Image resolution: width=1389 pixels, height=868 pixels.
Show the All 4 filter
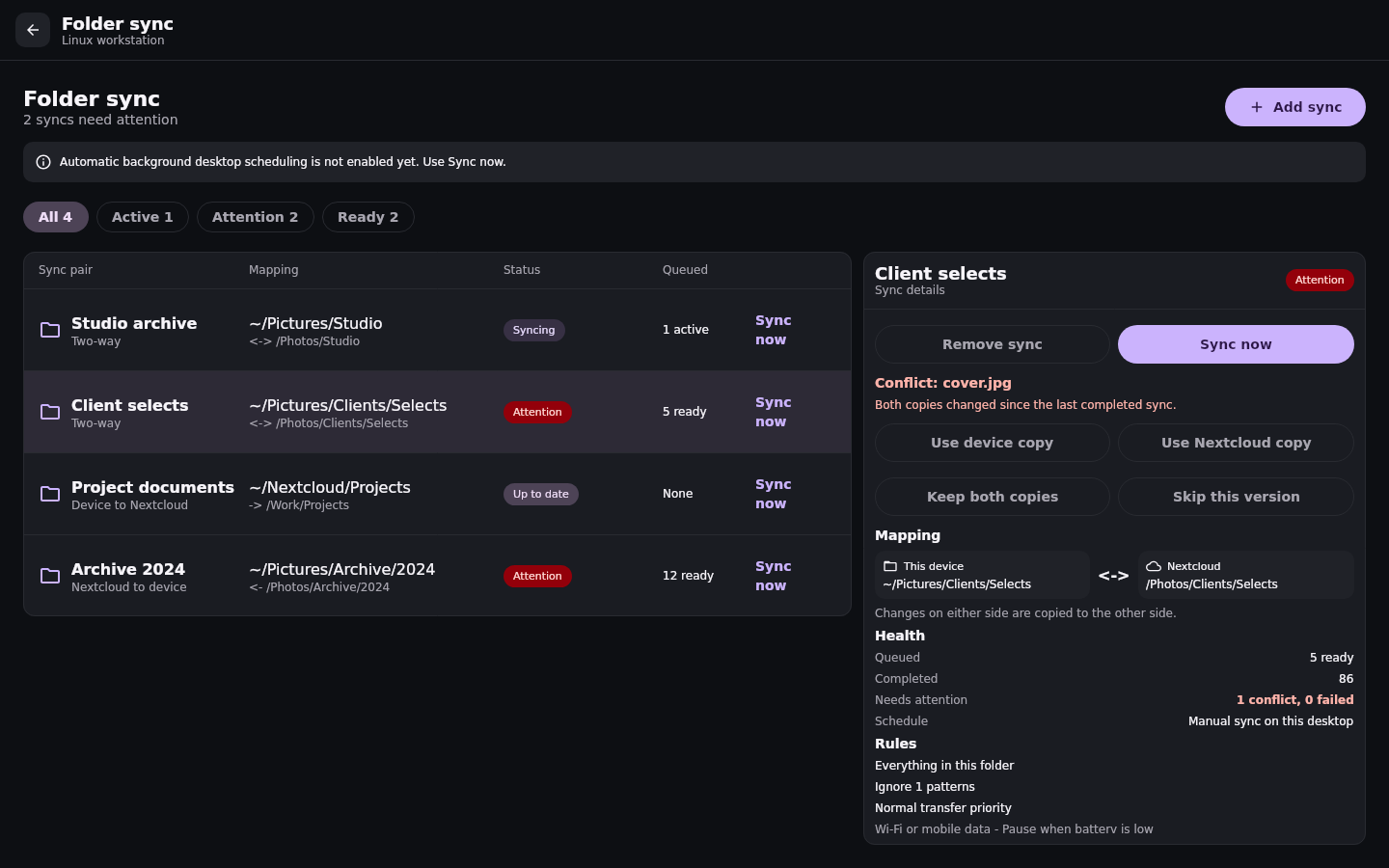point(56,217)
